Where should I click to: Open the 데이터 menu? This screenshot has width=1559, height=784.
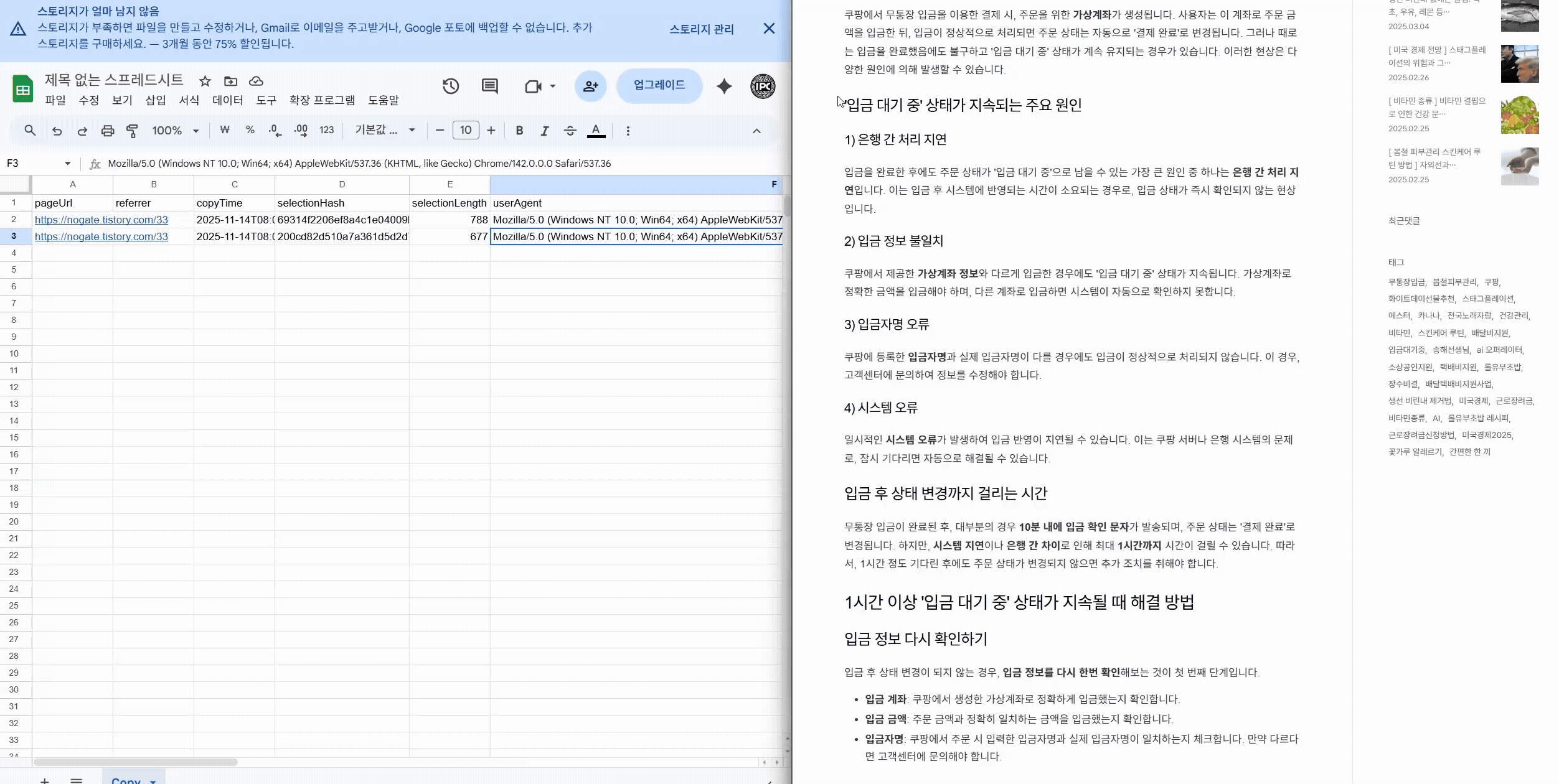[x=227, y=100]
